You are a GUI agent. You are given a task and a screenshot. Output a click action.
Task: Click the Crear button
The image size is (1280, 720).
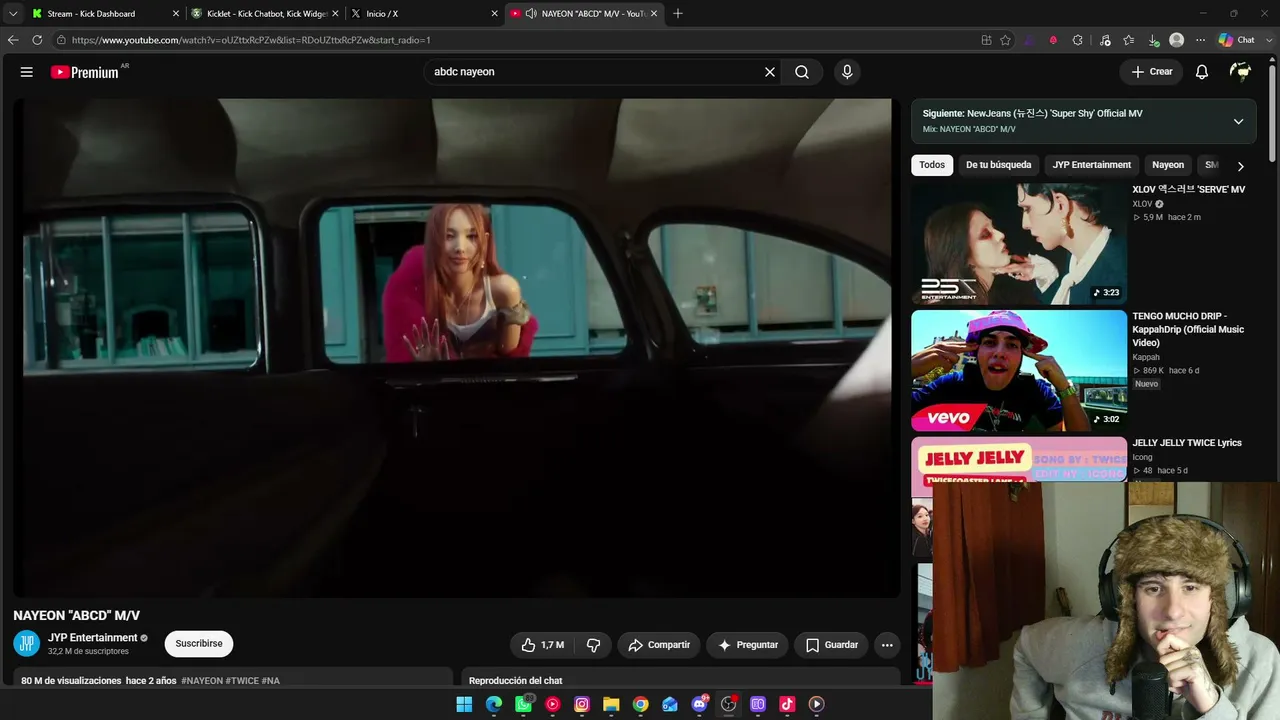(x=1151, y=72)
